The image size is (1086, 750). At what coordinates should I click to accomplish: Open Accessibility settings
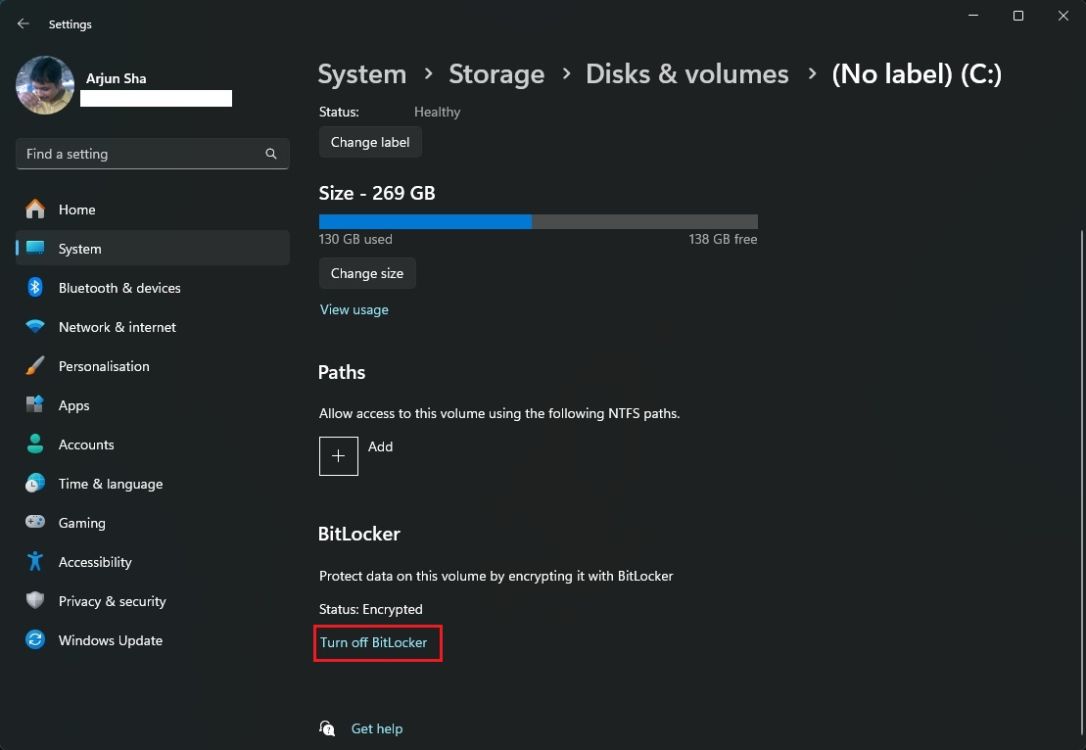pos(94,561)
